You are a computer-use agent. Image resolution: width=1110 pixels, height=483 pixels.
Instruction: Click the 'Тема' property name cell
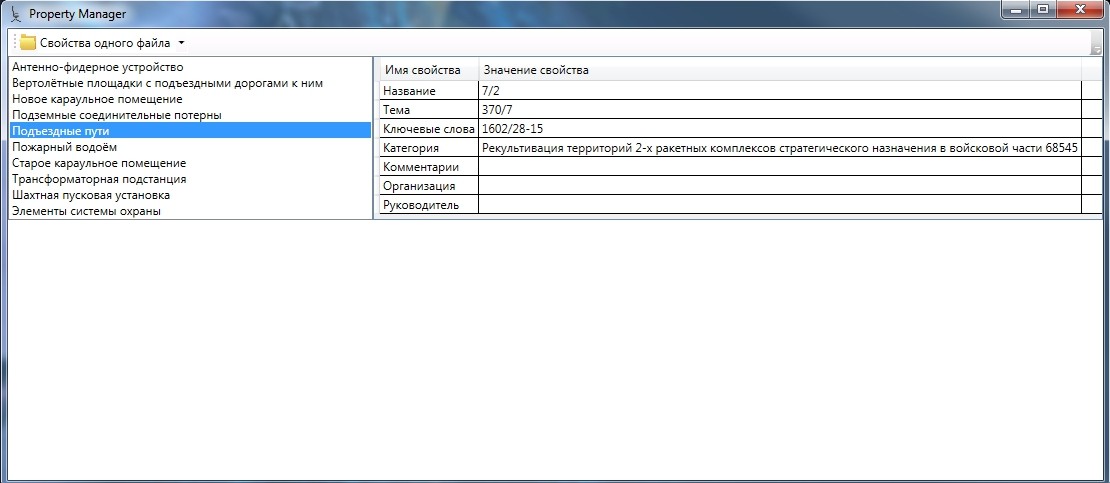(429, 110)
